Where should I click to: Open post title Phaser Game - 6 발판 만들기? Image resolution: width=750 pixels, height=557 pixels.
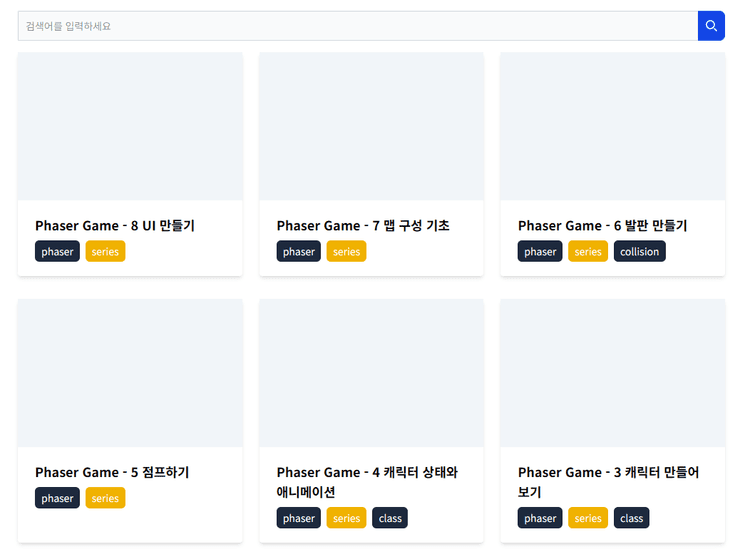click(x=602, y=225)
